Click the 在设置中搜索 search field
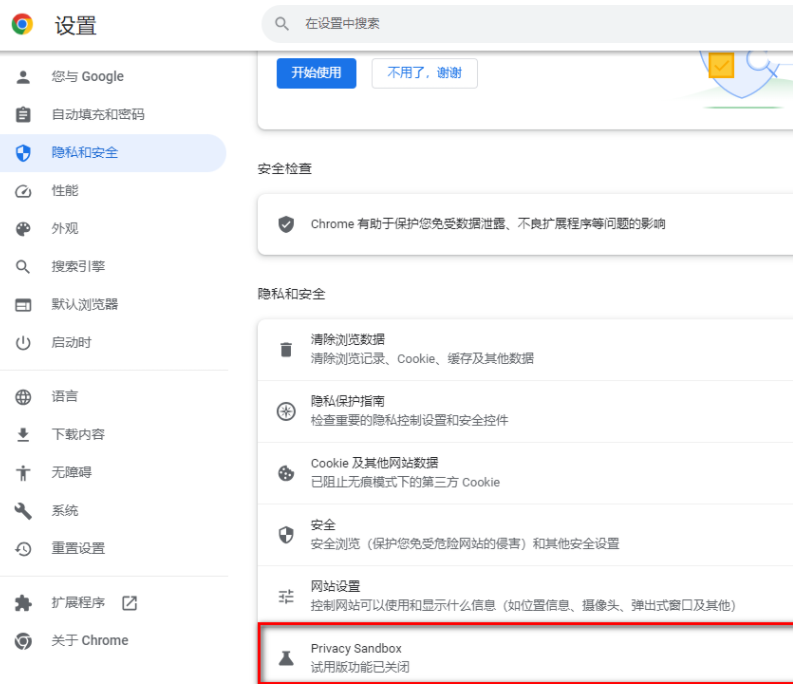This screenshot has height=684, width=793. pos(527,24)
